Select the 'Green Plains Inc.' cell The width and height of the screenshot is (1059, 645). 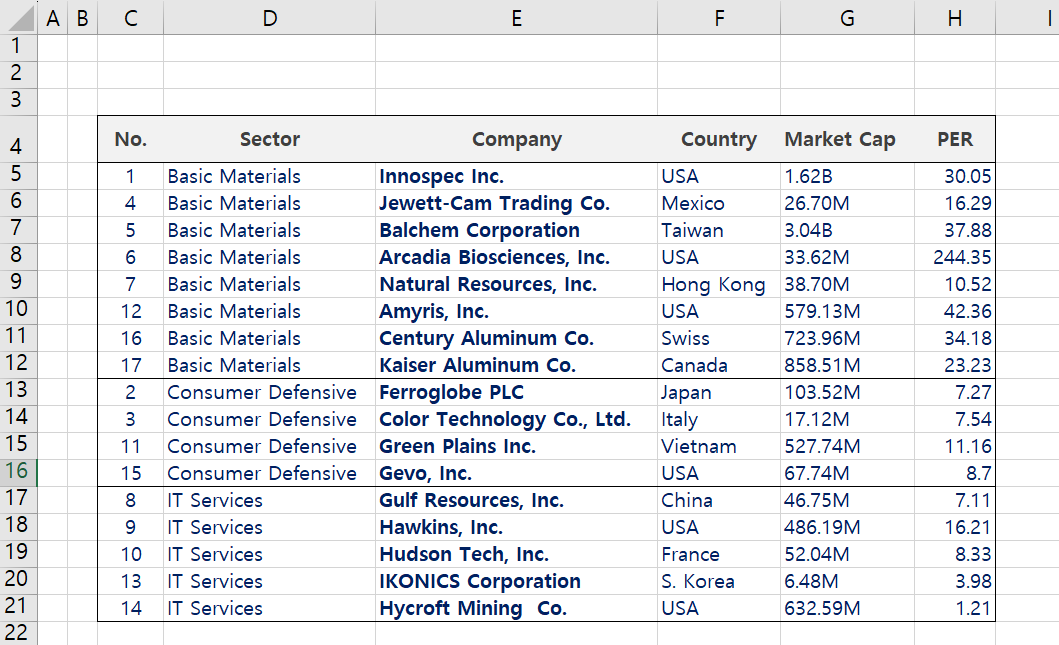[x=516, y=446]
